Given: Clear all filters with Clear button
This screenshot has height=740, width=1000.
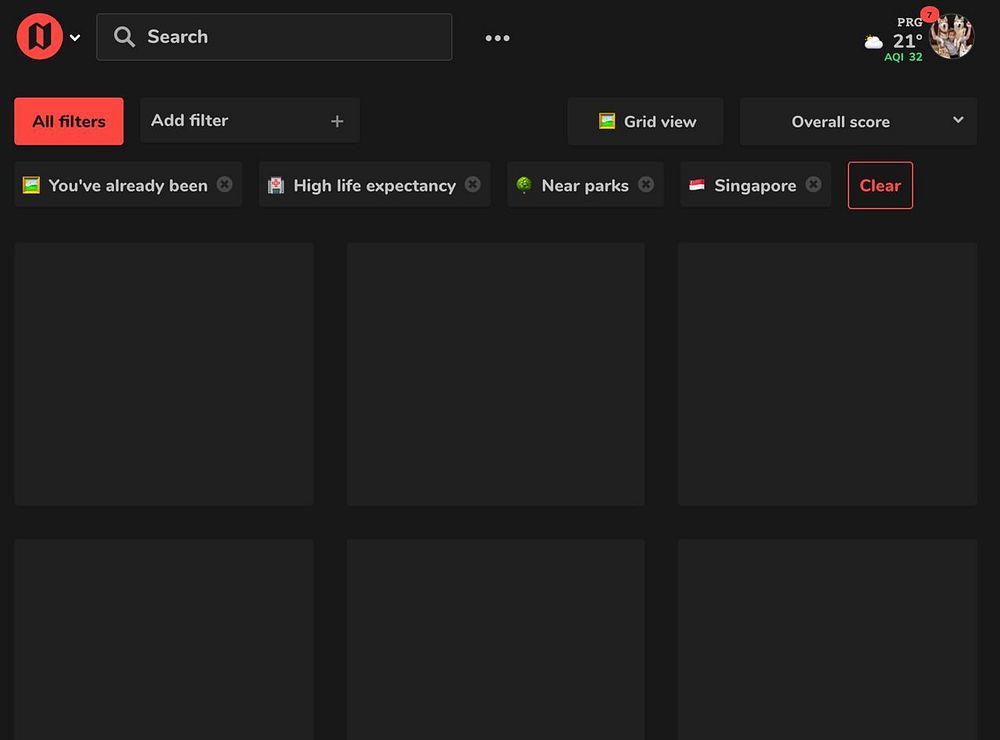Looking at the screenshot, I should tap(880, 186).
